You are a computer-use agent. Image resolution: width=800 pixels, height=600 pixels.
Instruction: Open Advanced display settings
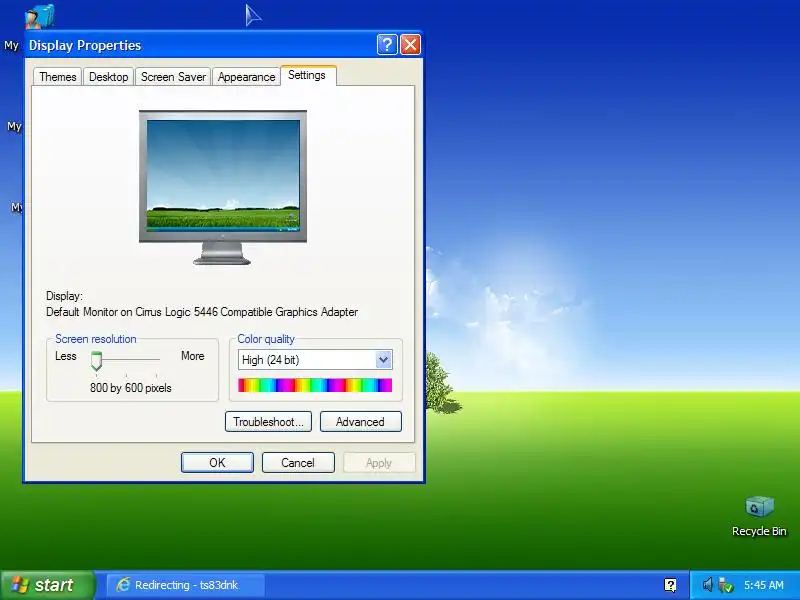[x=361, y=422]
